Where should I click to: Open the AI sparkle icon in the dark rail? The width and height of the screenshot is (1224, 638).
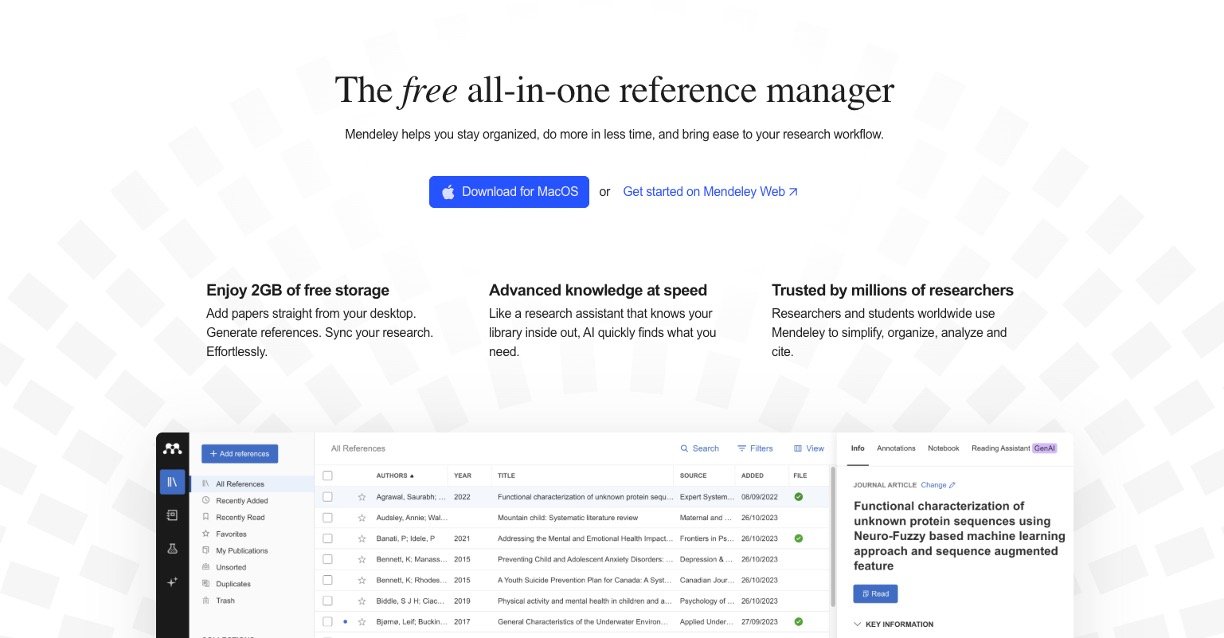point(172,582)
